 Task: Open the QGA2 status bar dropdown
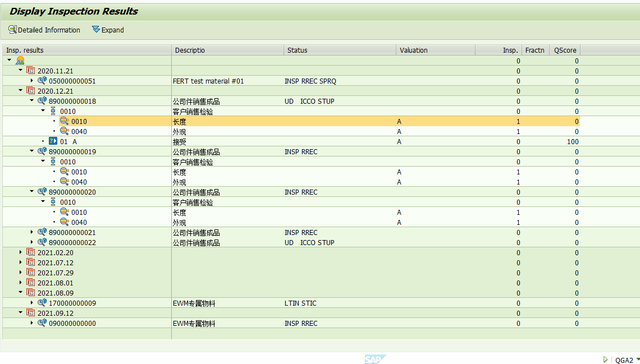click(638, 359)
